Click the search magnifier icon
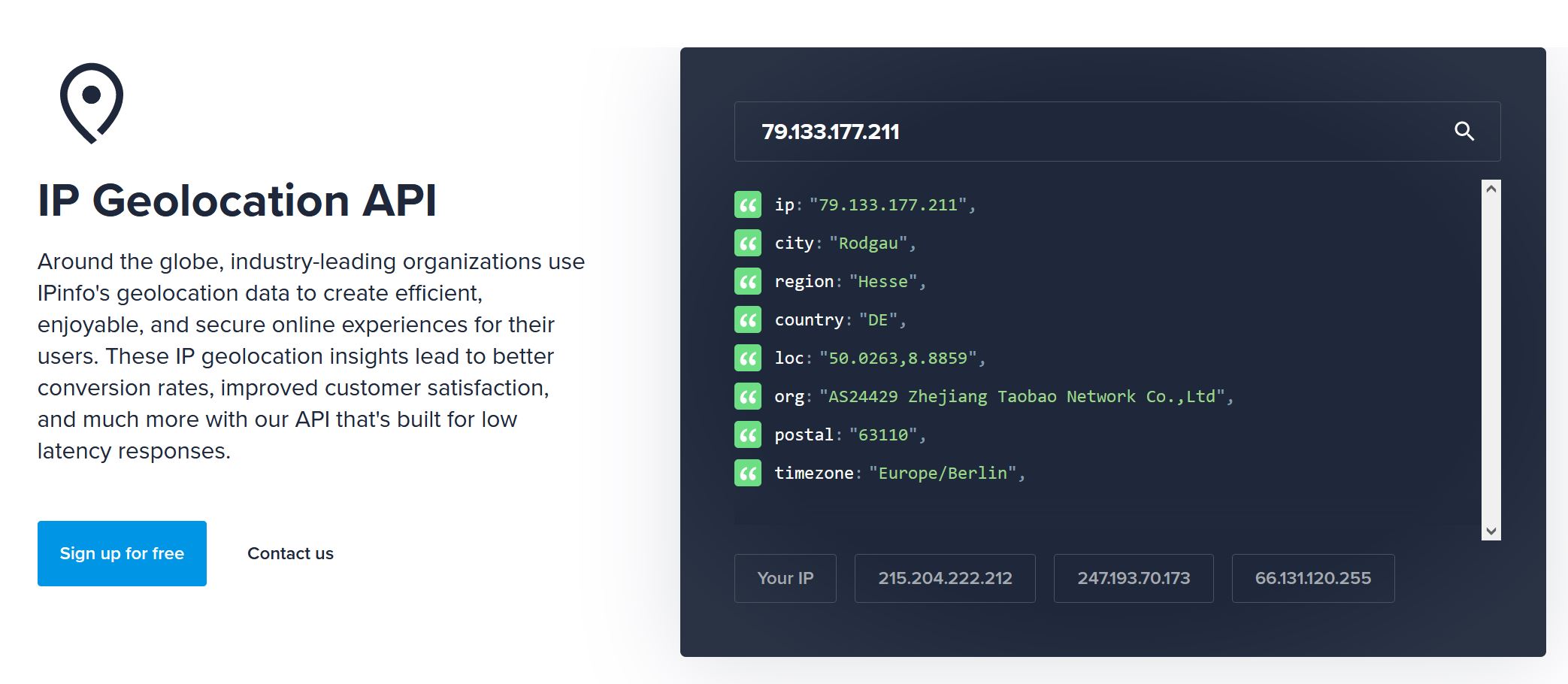The height and width of the screenshot is (684, 1568). 1464,132
